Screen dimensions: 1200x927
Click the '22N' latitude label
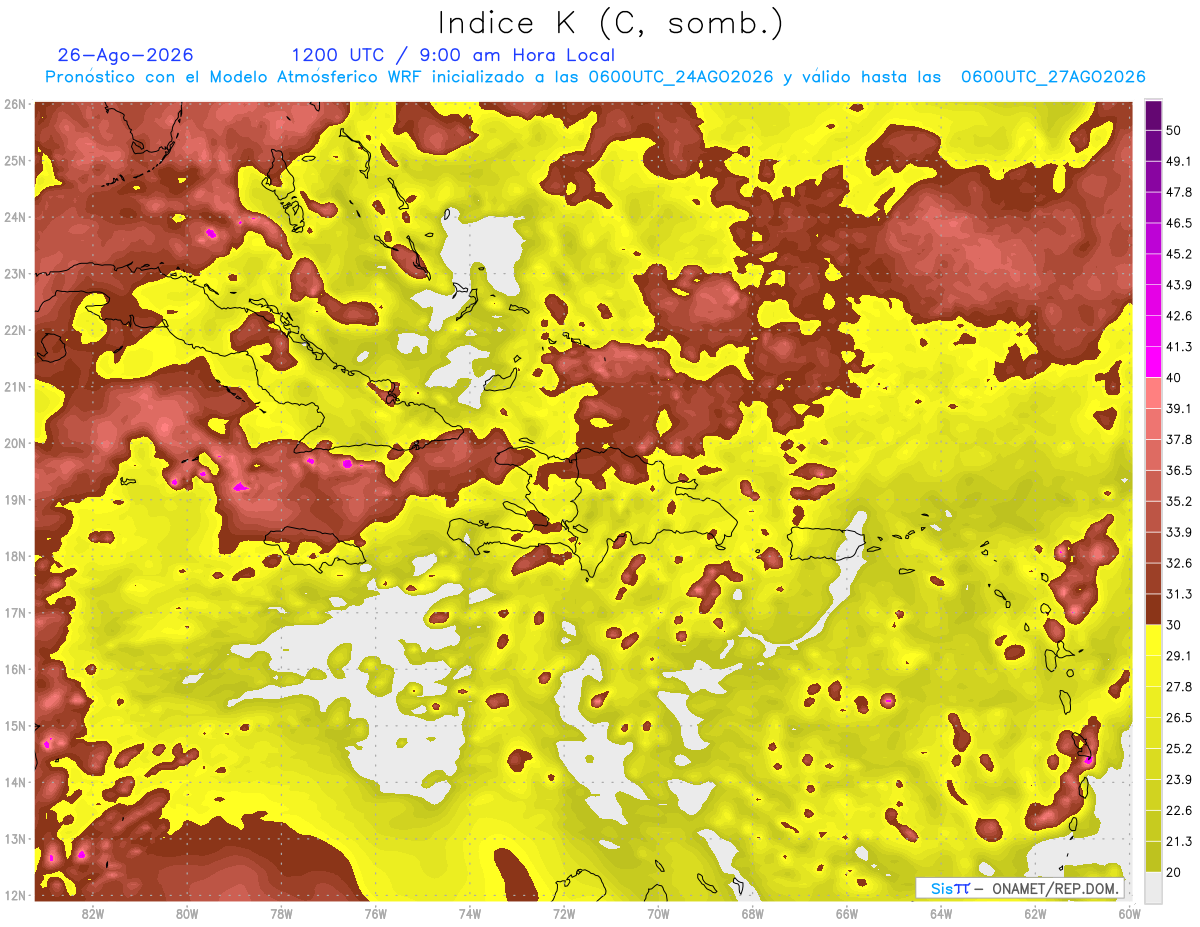(16, 330)
